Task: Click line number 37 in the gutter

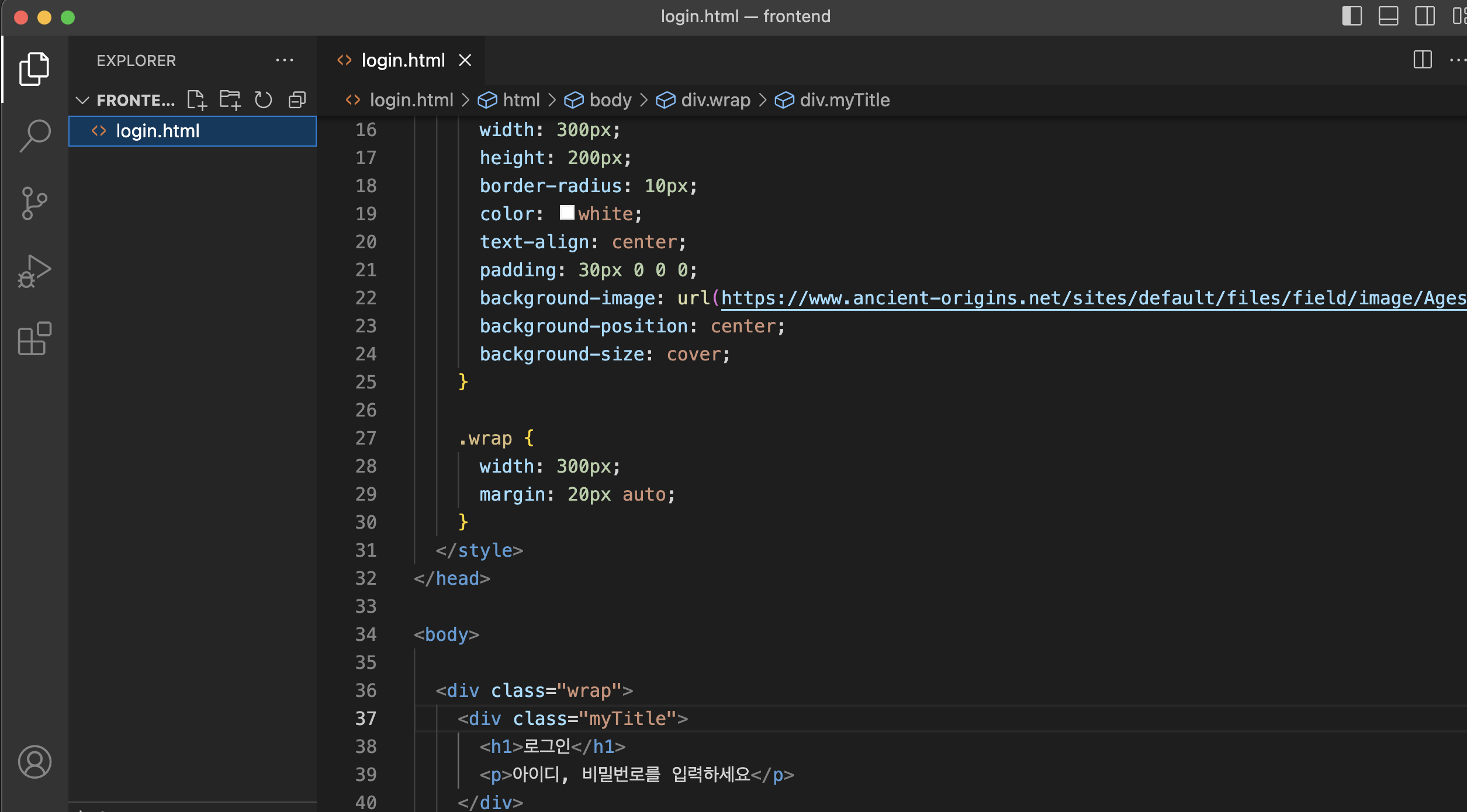Action: tap(366, 719)
